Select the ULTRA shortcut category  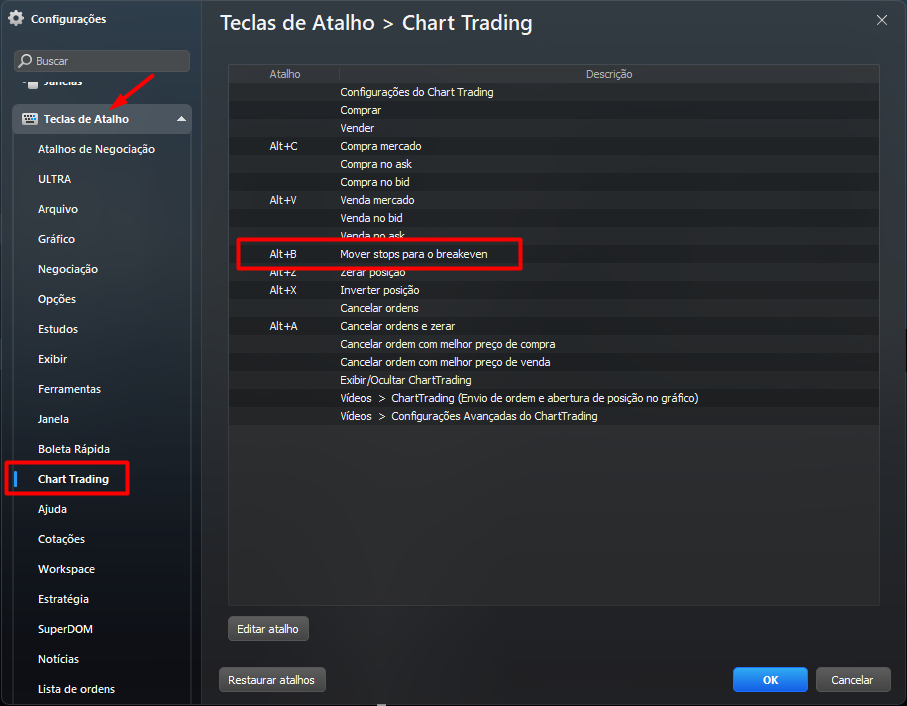[x=54, y=179]
